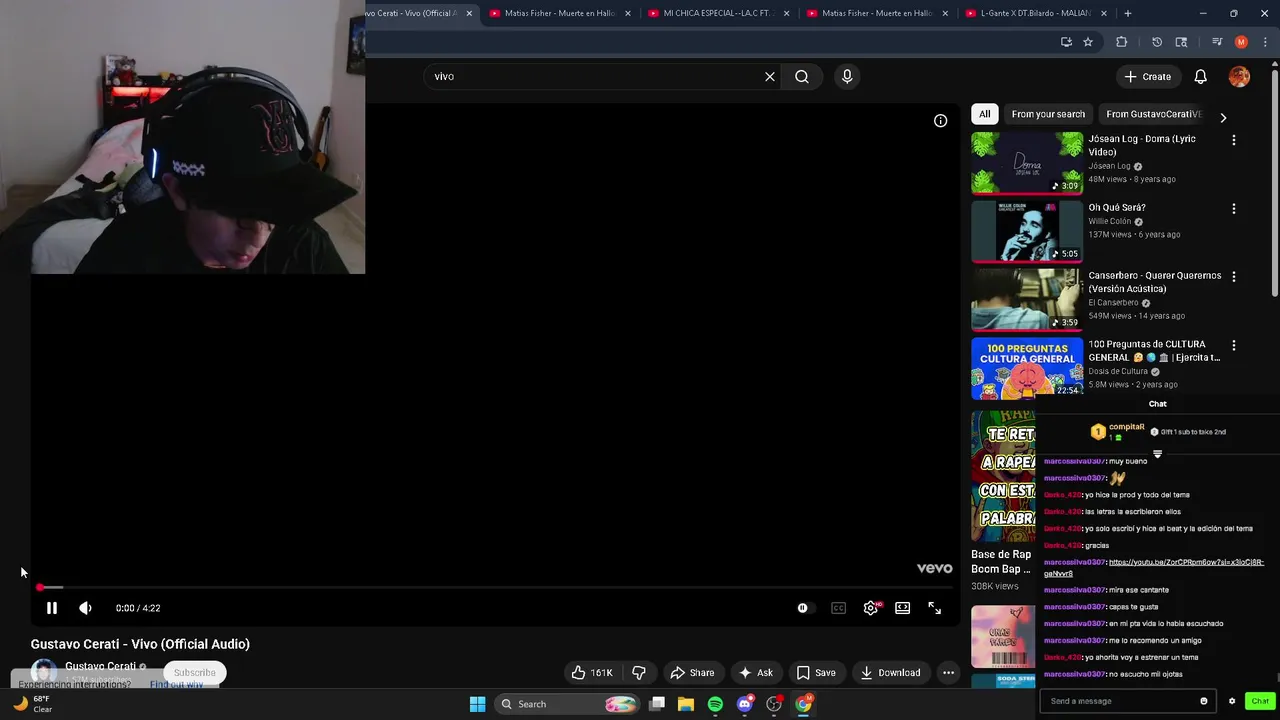1280x720 pixels.
Task: Open the 'Oh Qué Será?' Willie Colón thumbnail
Action: point(1027,231)
